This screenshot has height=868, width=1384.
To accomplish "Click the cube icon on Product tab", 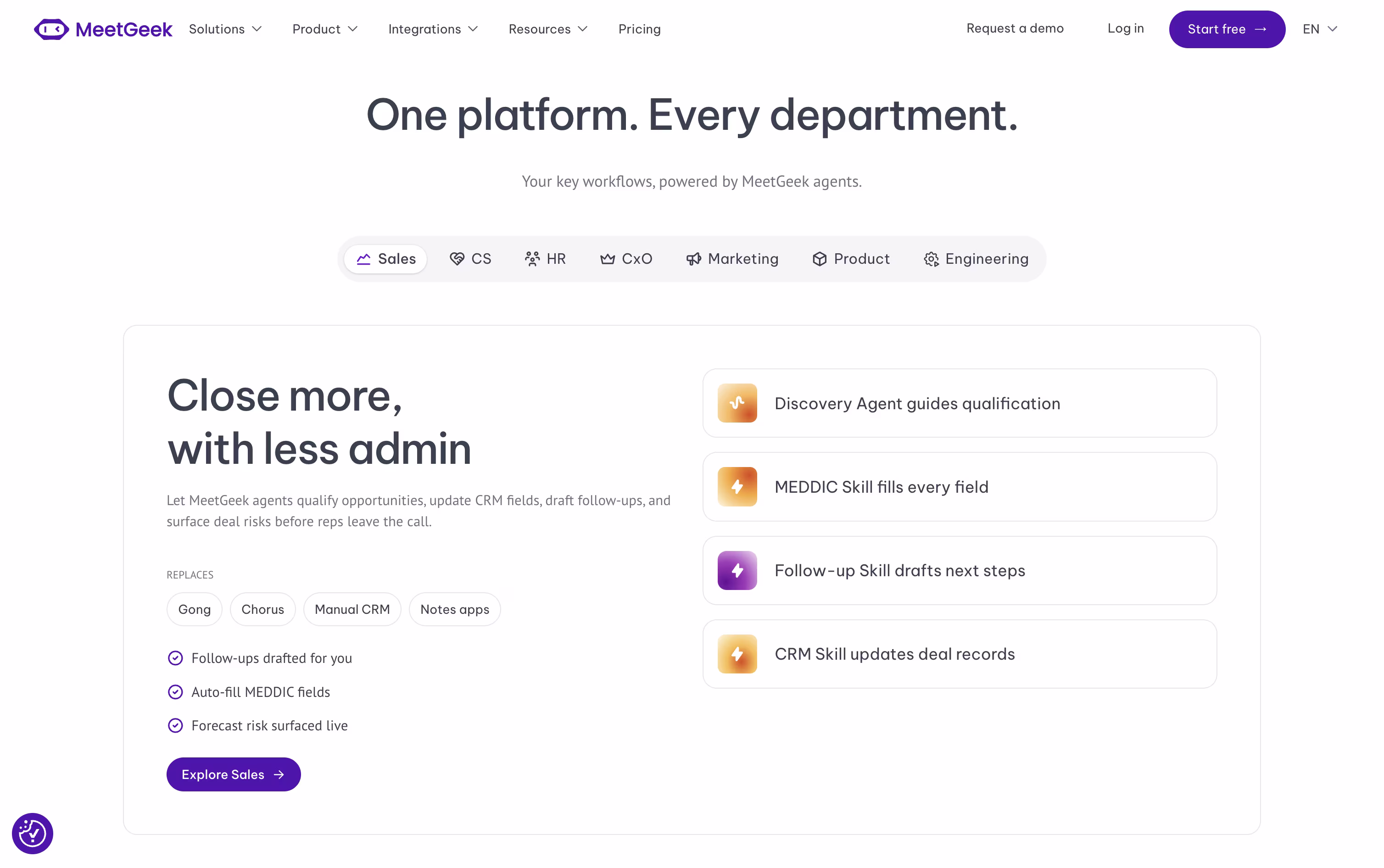I will (819, 259).
